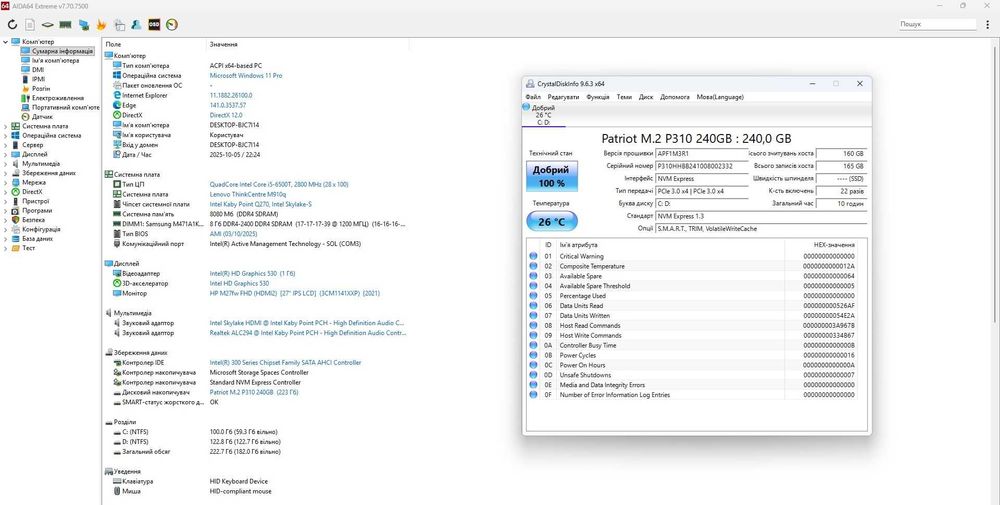The width and height of the screenshot is (1000, 505).
Task: Expand the Тест tree node
Action: point(5,248)
